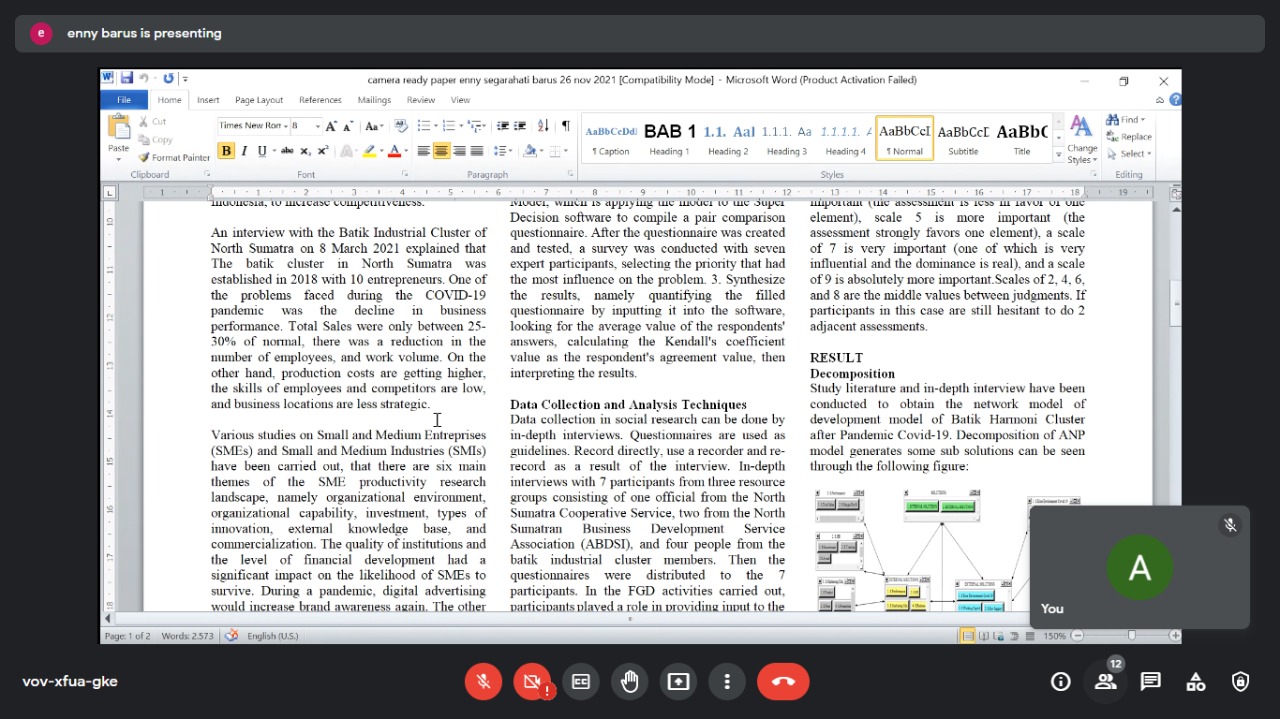1280x719 pixels.
Task: Open meeting details info icon
Action: click(1060, 682)
